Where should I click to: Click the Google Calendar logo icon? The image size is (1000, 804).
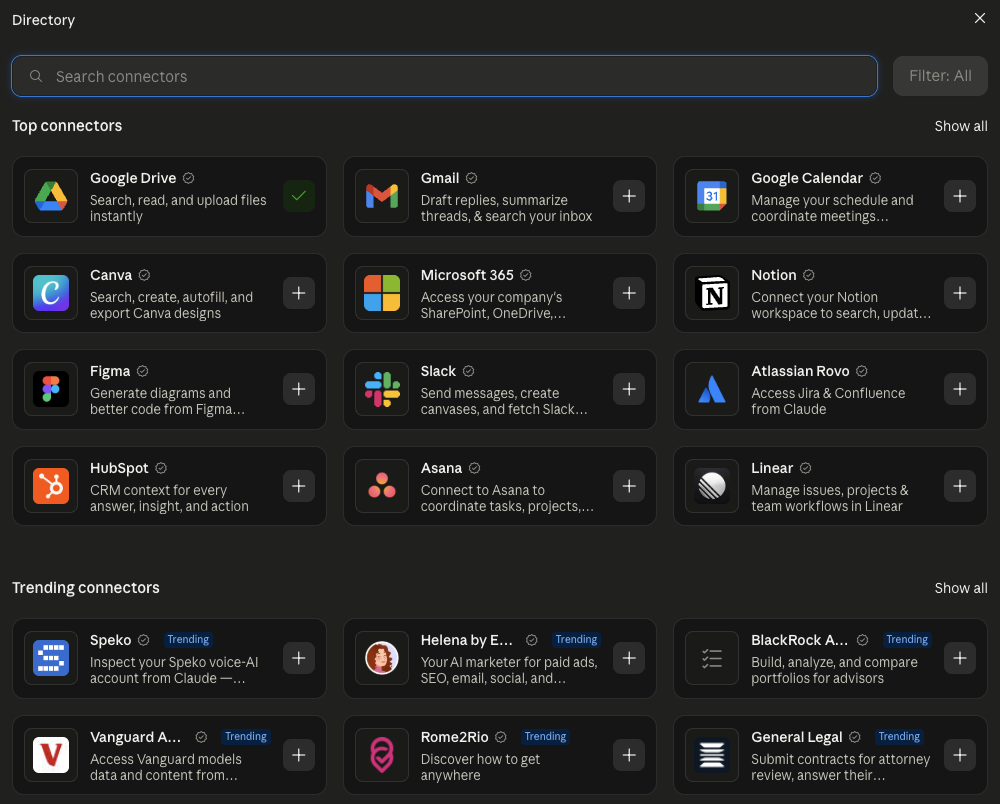click(712, 196)
